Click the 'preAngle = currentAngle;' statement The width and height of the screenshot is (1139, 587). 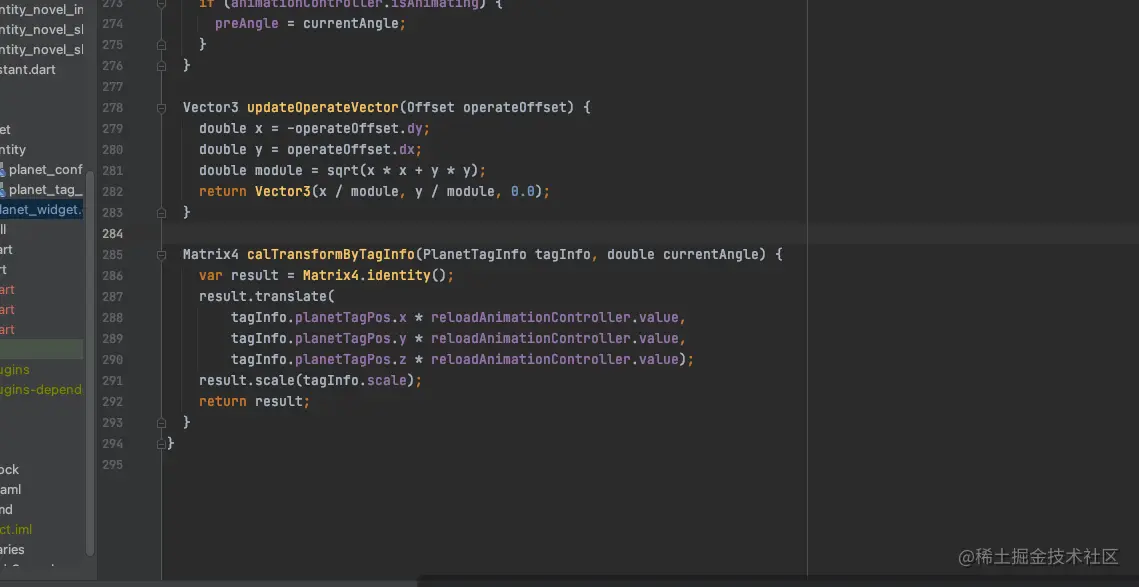[x=310, y=23]
